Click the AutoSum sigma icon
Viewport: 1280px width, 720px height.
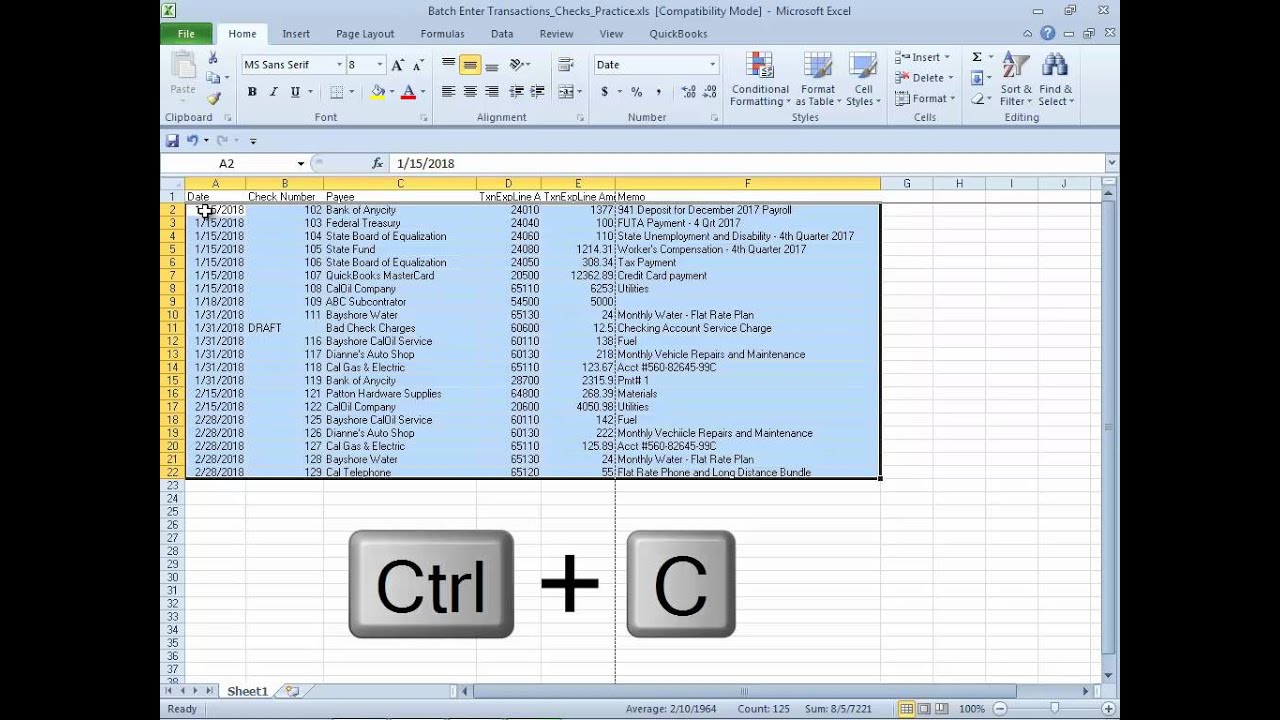pos(977,57)
